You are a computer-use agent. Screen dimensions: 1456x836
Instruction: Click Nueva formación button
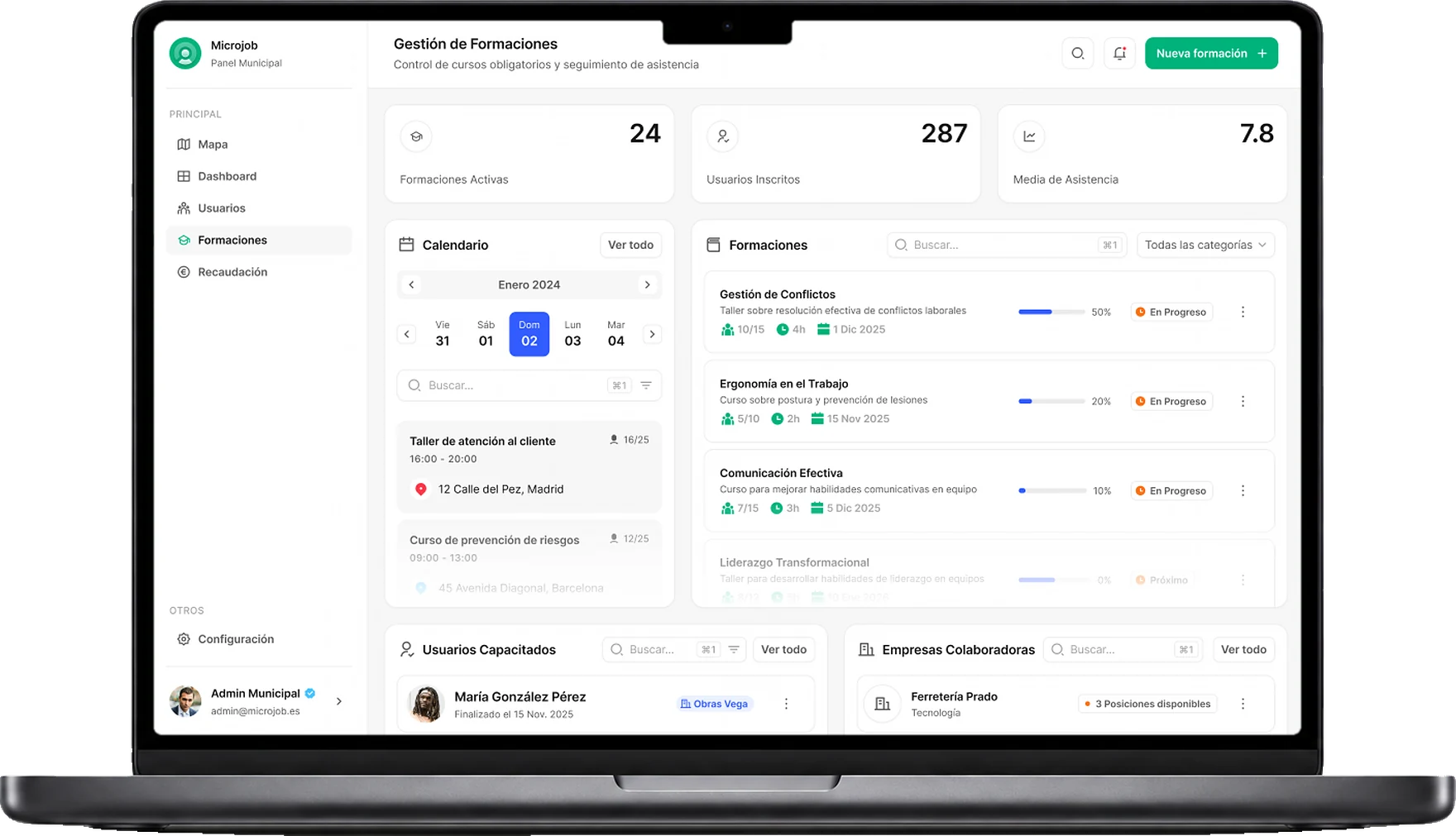pyautogui.click(x=1211, y=54)
